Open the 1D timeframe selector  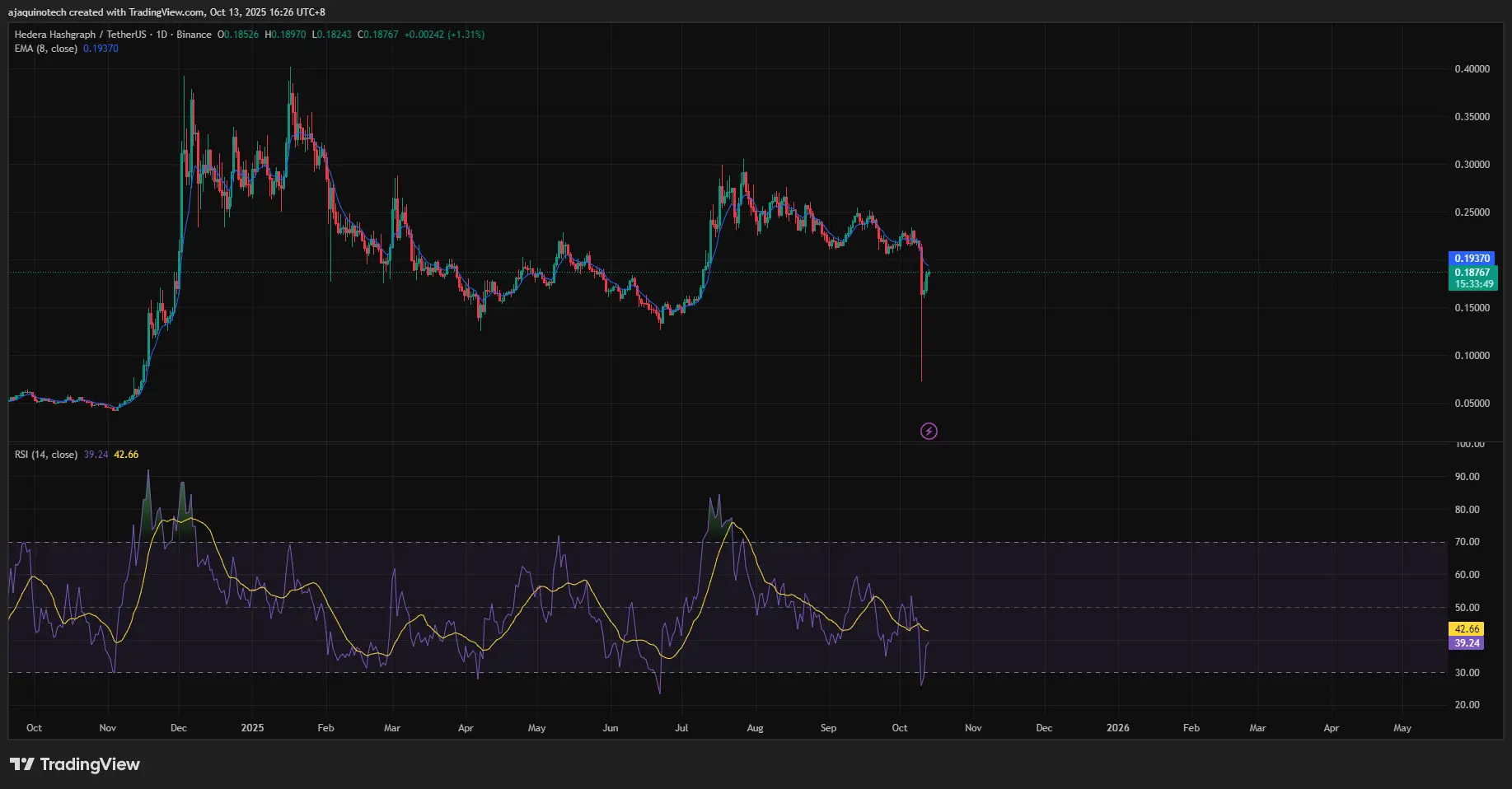coord(161,35)
